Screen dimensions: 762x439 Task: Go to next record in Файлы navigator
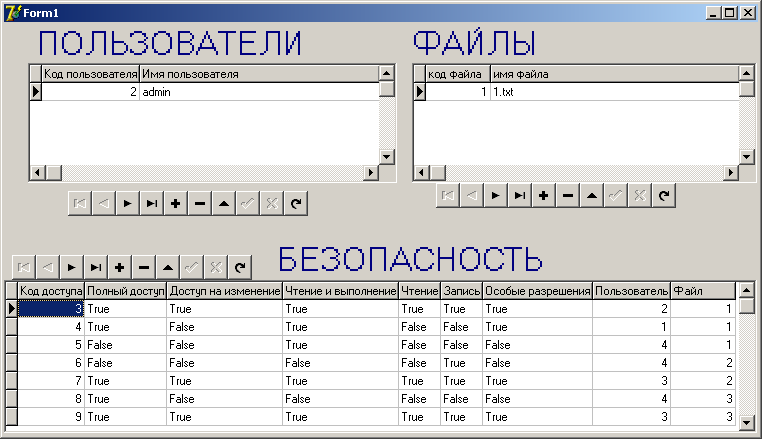click(496, 195)
